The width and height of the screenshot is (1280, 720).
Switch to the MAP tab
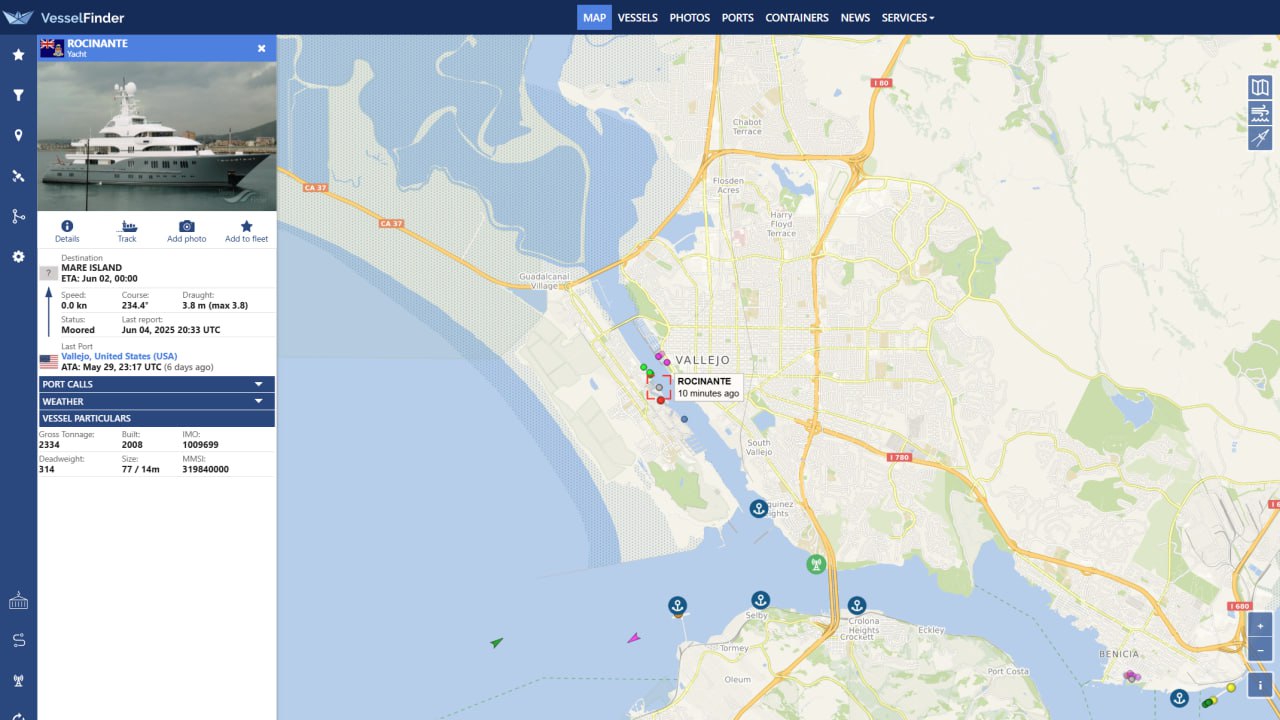[594, 17]
